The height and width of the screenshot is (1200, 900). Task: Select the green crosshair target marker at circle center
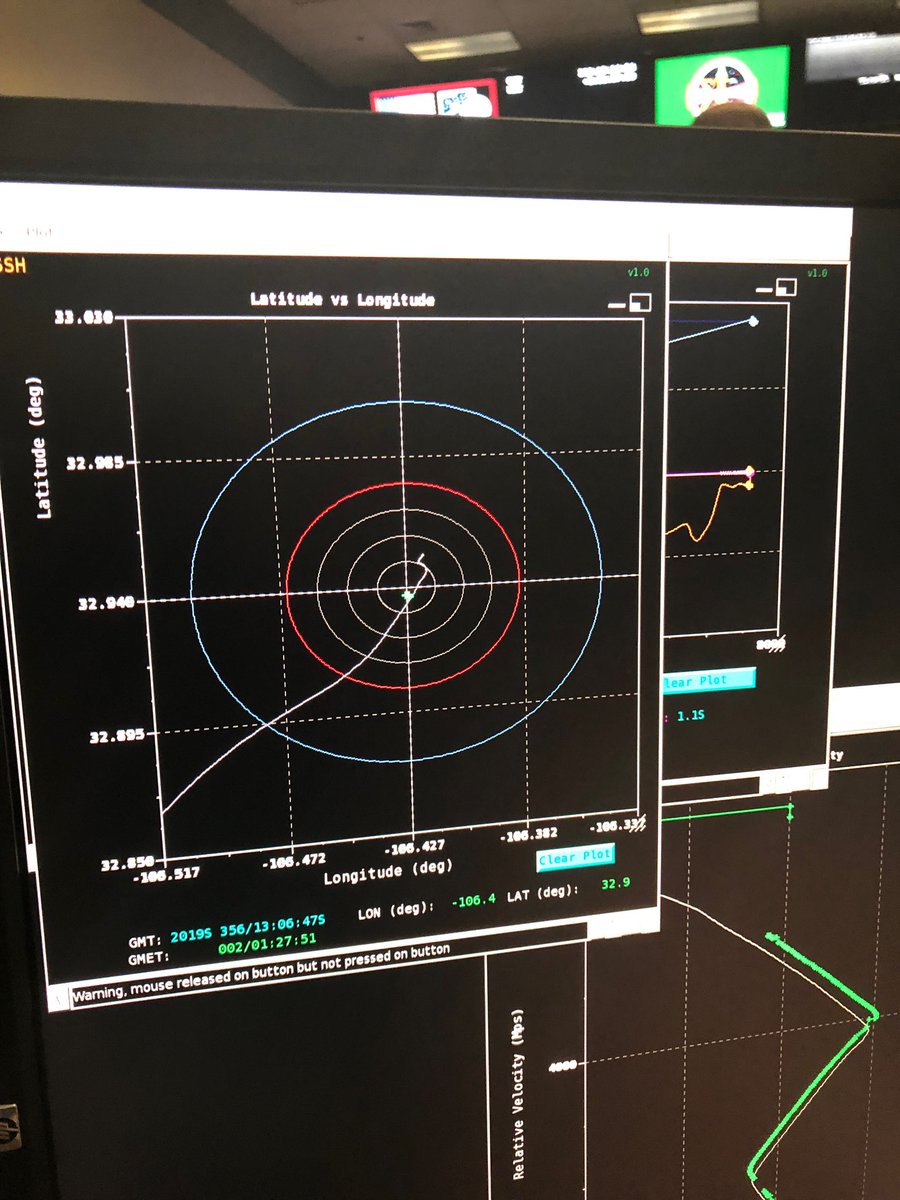[x=407, y=595]
